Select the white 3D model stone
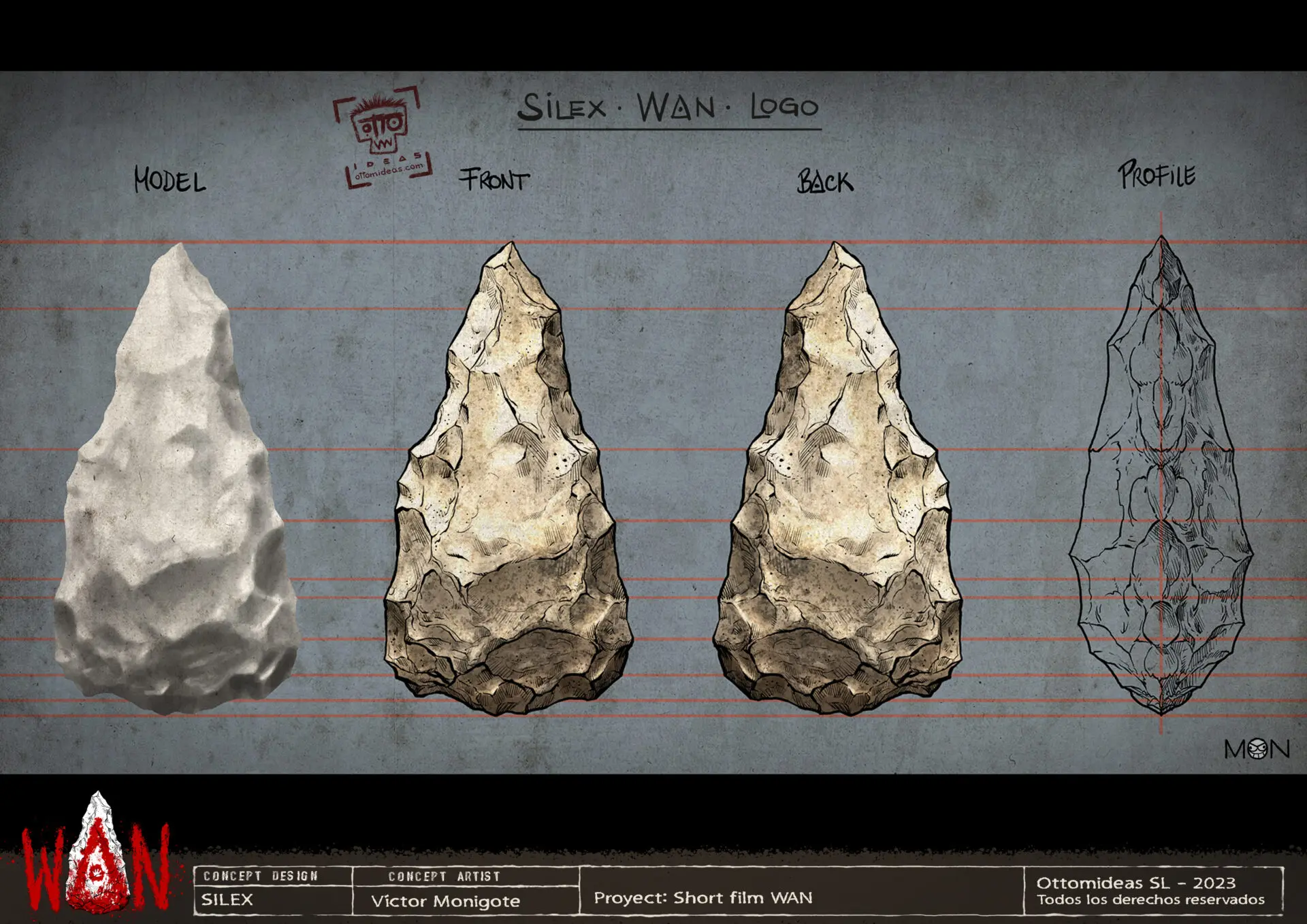Screen dimensions: 1307x924 (177, 478)
